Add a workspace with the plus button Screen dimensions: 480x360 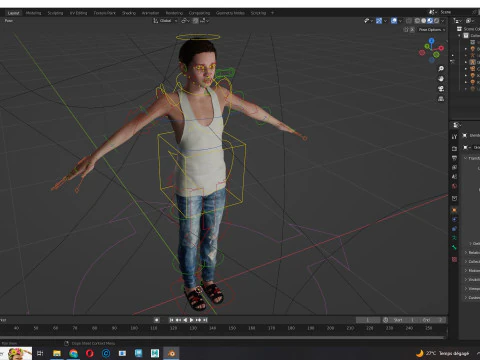coord(272,13)
